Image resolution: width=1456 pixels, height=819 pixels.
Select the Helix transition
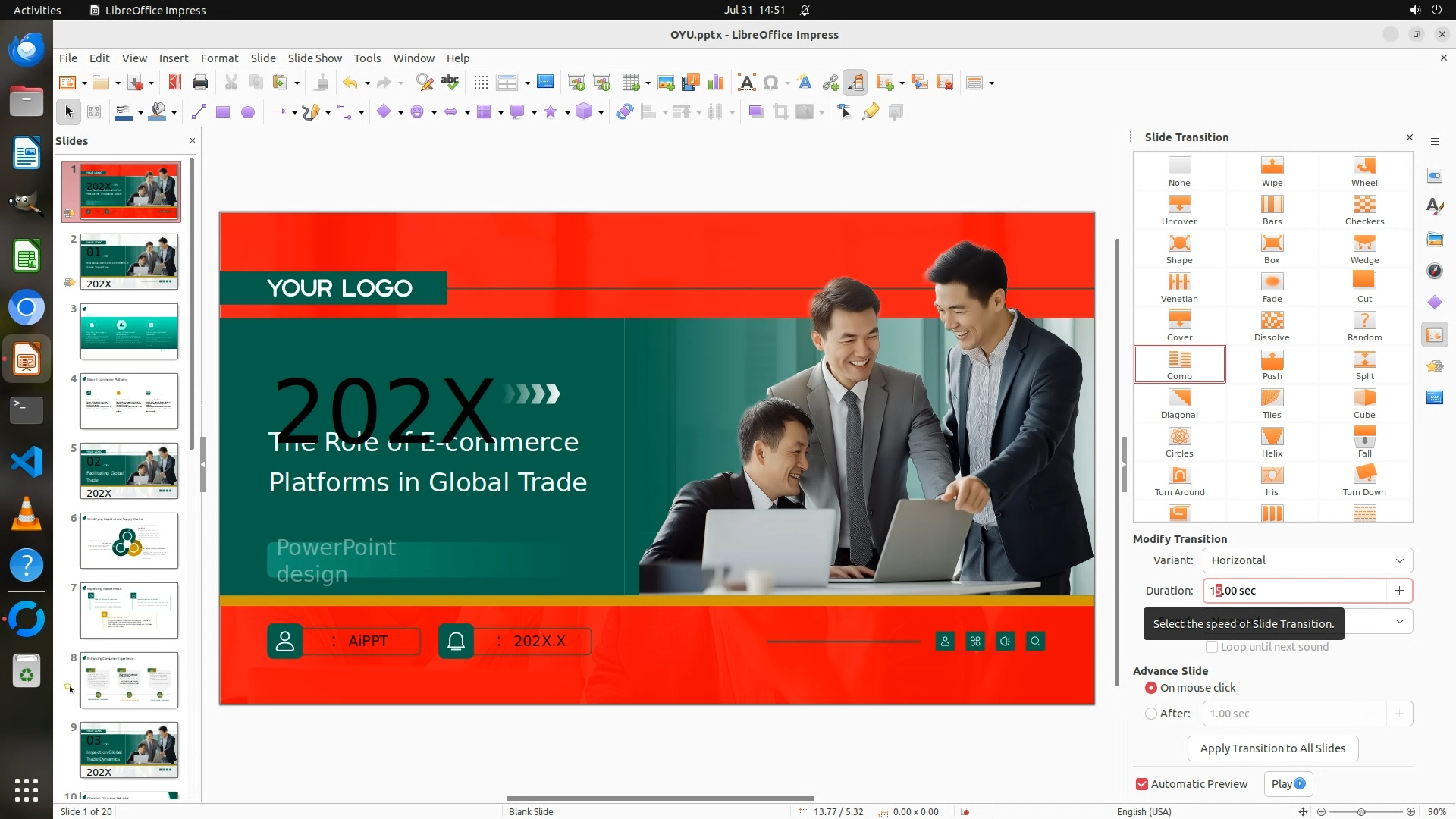click(1272, 441)
